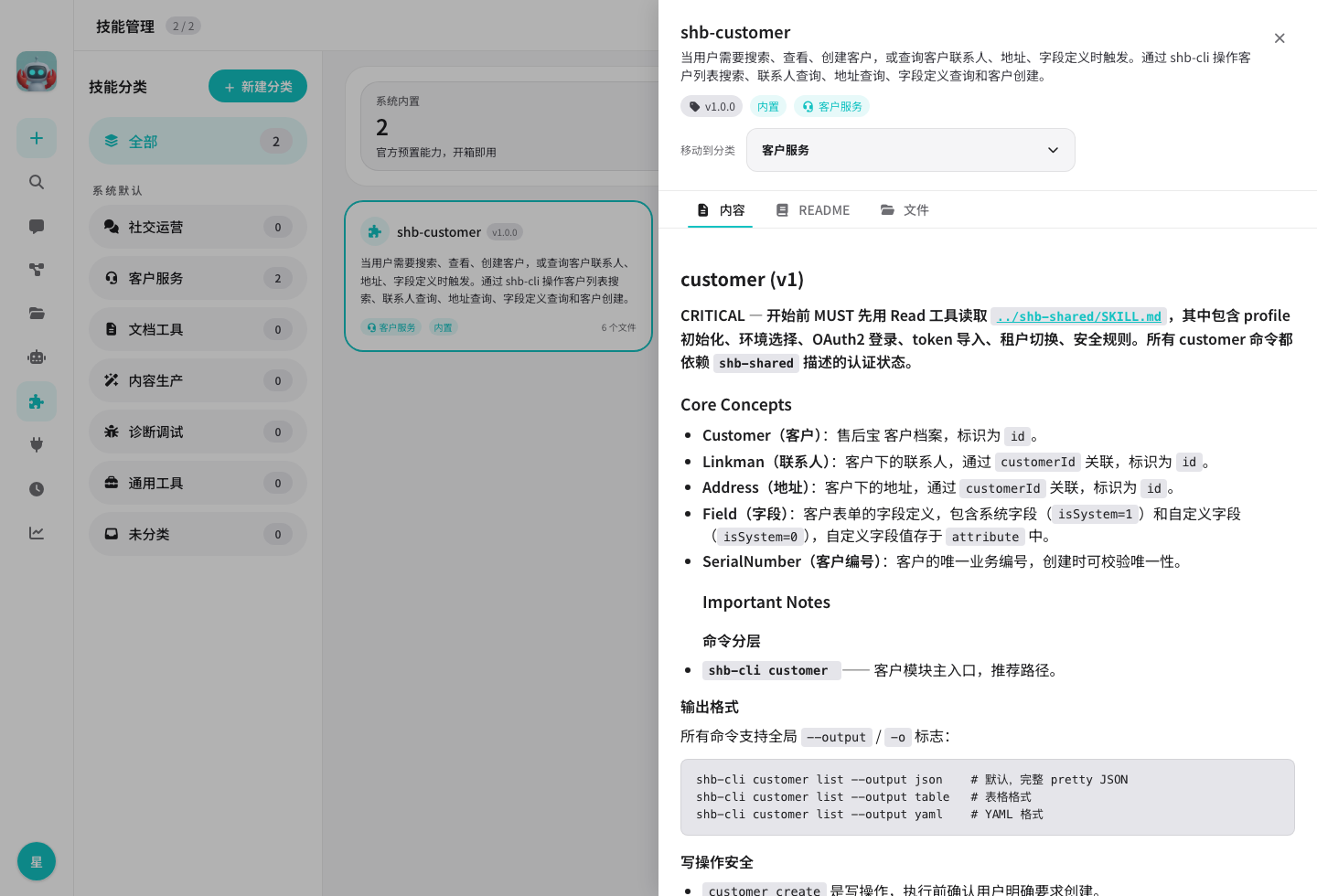The height and width of the screenshot is (896, 1317).
Task: Click the 新建分类 button
Action: point(258,87)
